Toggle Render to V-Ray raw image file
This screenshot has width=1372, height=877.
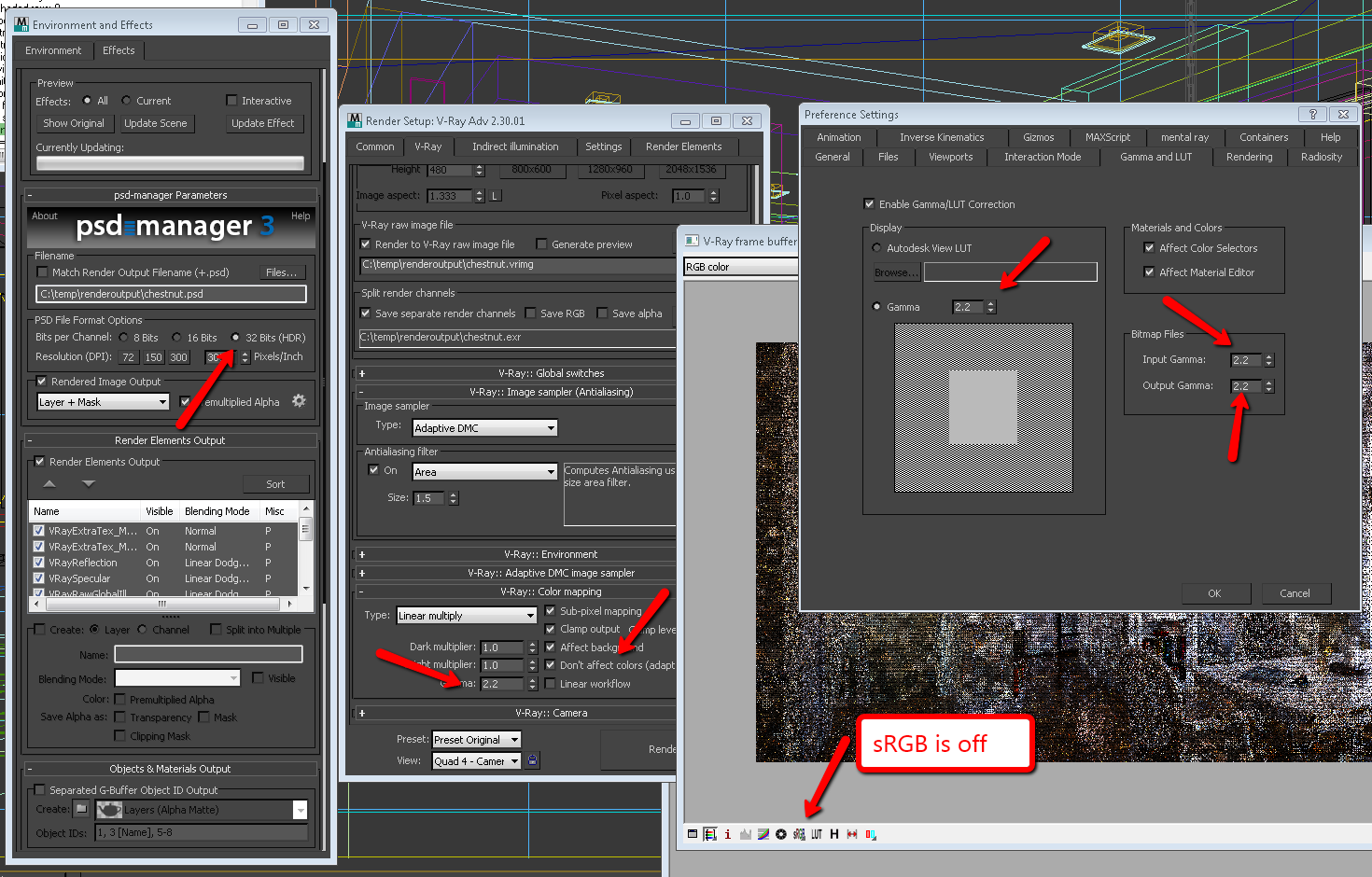pos(366,244)
